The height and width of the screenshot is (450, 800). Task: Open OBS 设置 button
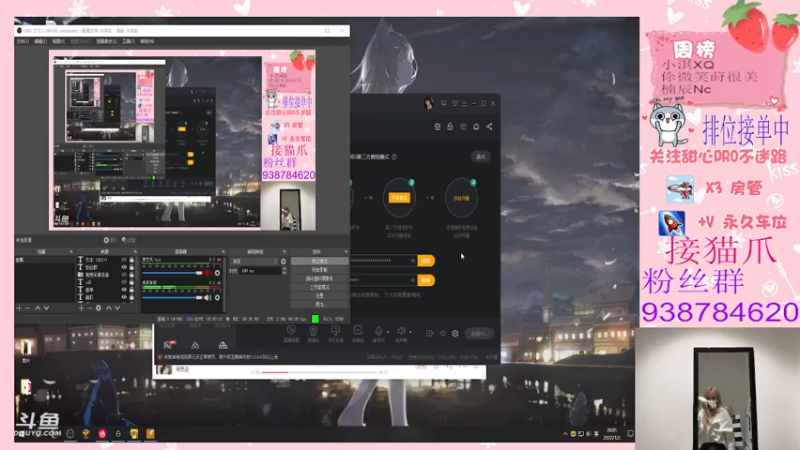[x=319, y=295]
